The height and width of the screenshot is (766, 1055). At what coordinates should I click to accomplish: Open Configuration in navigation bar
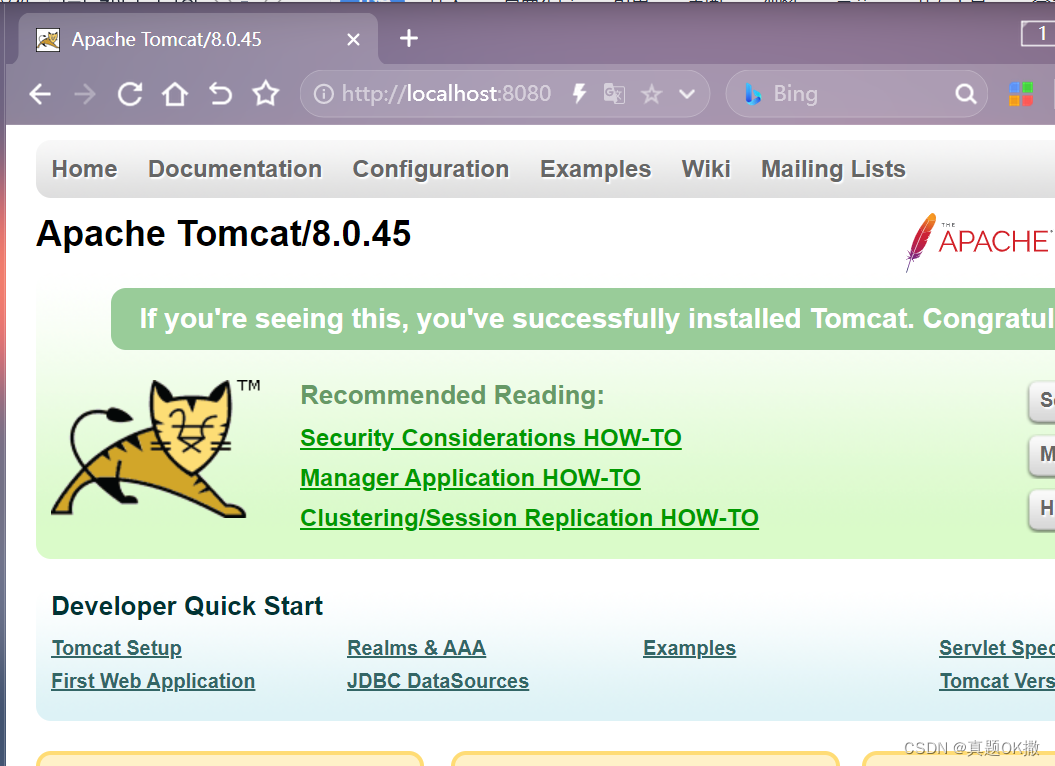tap(431, 169)
